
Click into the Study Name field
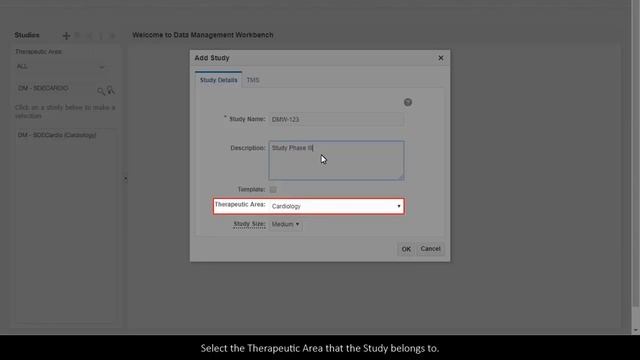(x=336, y=119)
